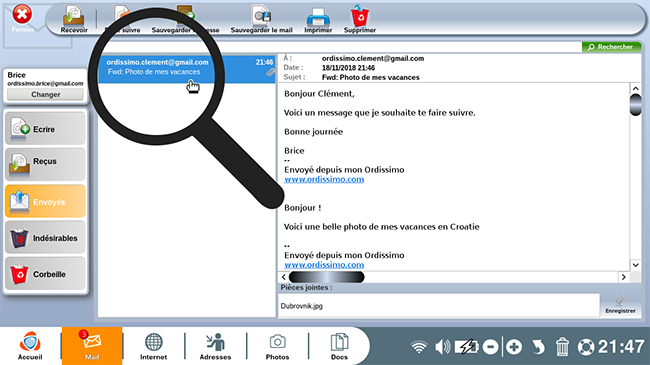Click the 21:47 clock
The width and height of the screenshot is (650, 365).
click(x=621, y=347)
